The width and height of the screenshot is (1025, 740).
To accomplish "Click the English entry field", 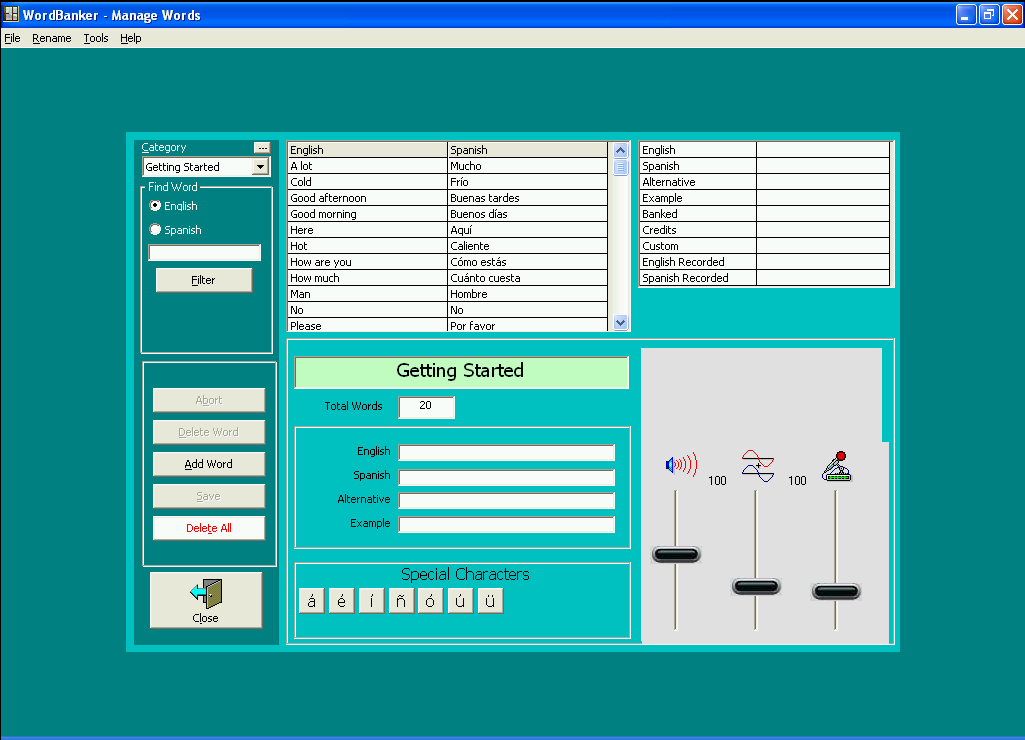I will click(507, 452).
